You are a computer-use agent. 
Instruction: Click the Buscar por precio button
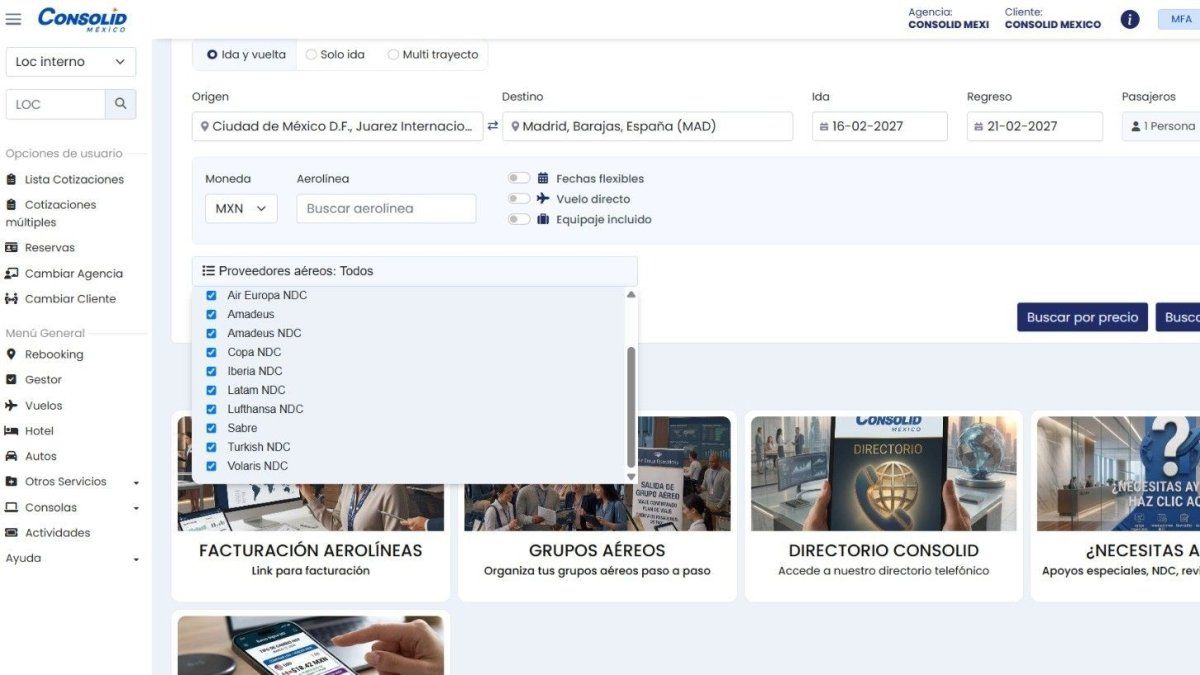1082,317
